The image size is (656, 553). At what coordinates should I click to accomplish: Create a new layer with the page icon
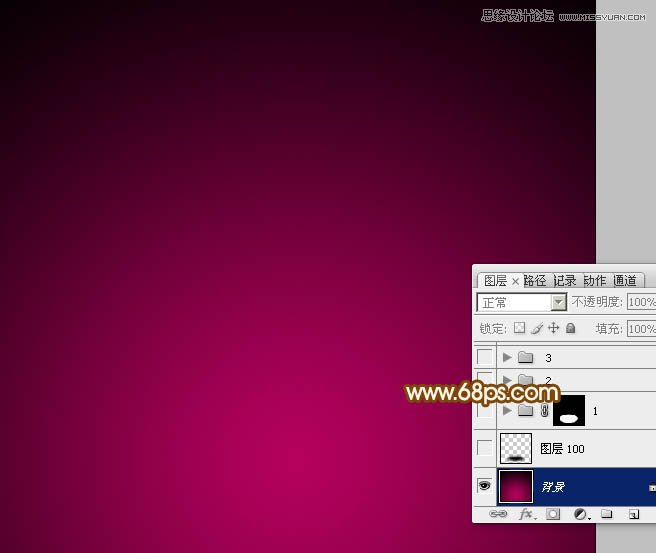tap(634, 514)
